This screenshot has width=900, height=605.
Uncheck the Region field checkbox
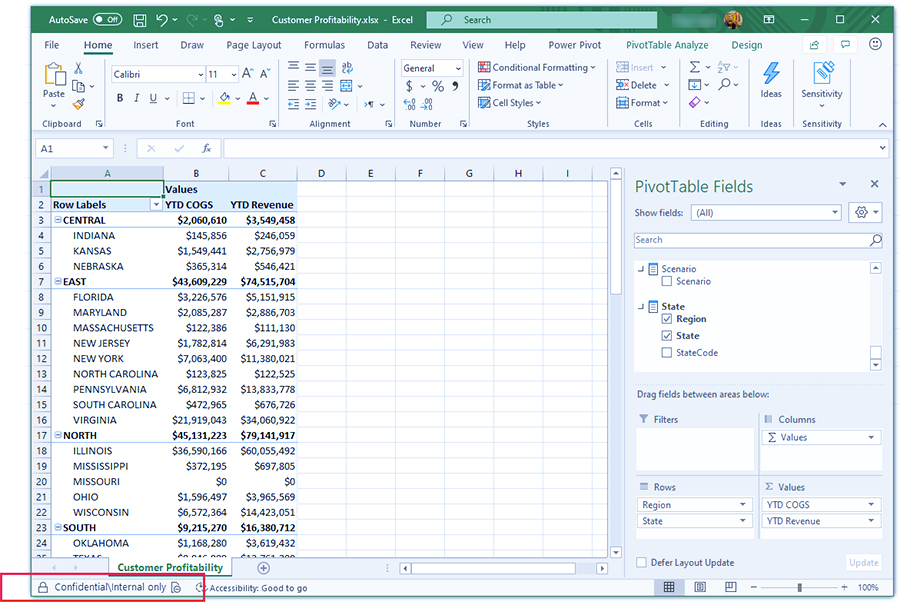click(x=666, y=319)
